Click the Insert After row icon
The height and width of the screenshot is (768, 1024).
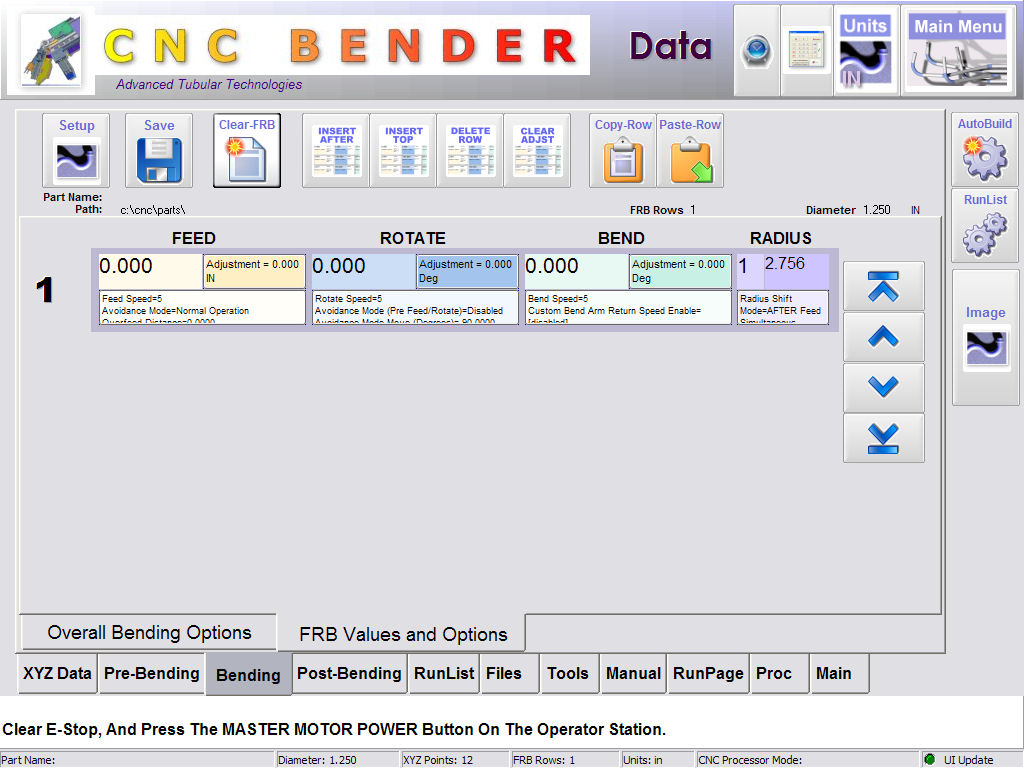[x=336, y=151]
